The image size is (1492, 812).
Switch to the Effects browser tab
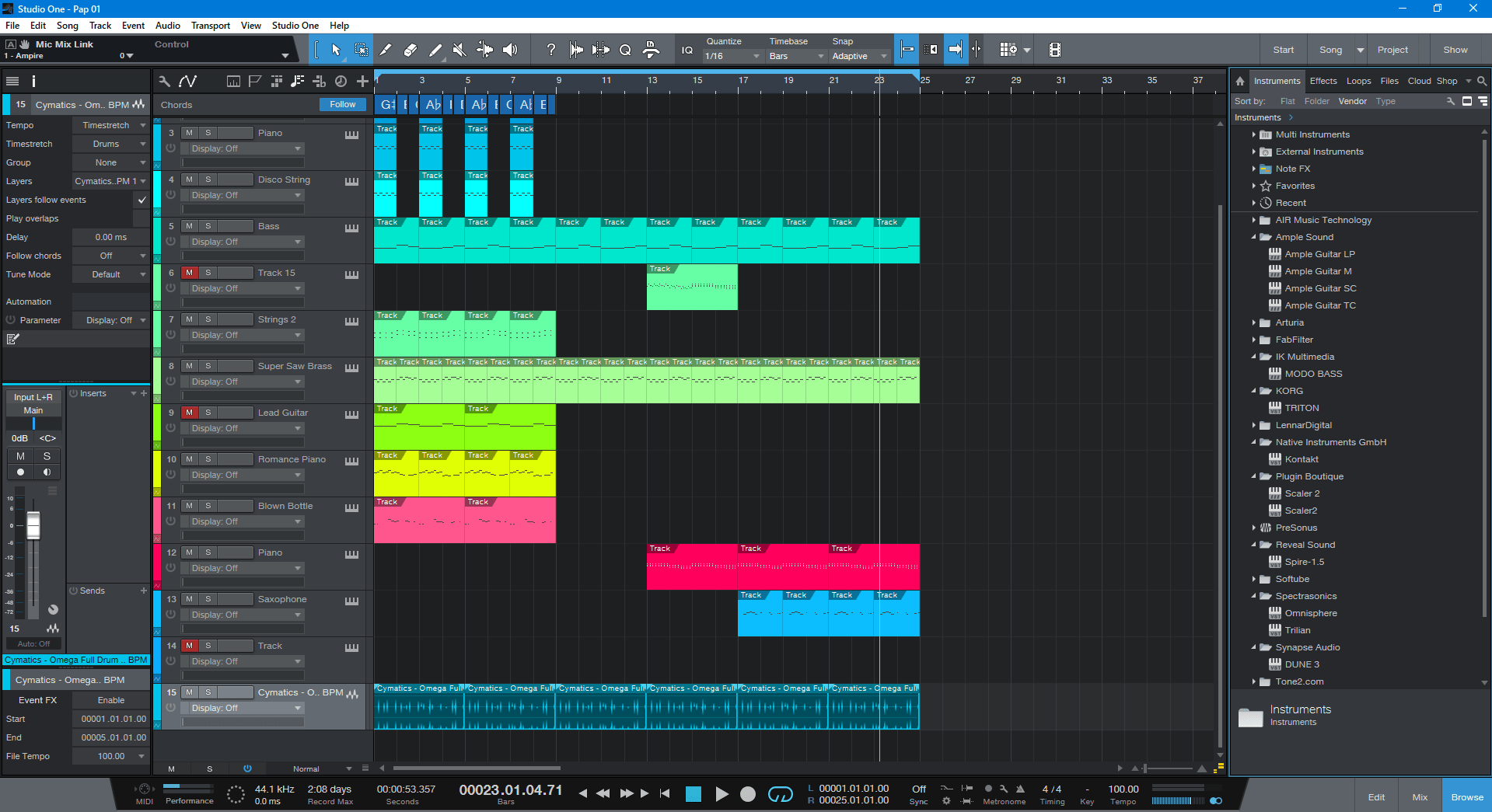tap(1323, 81)
